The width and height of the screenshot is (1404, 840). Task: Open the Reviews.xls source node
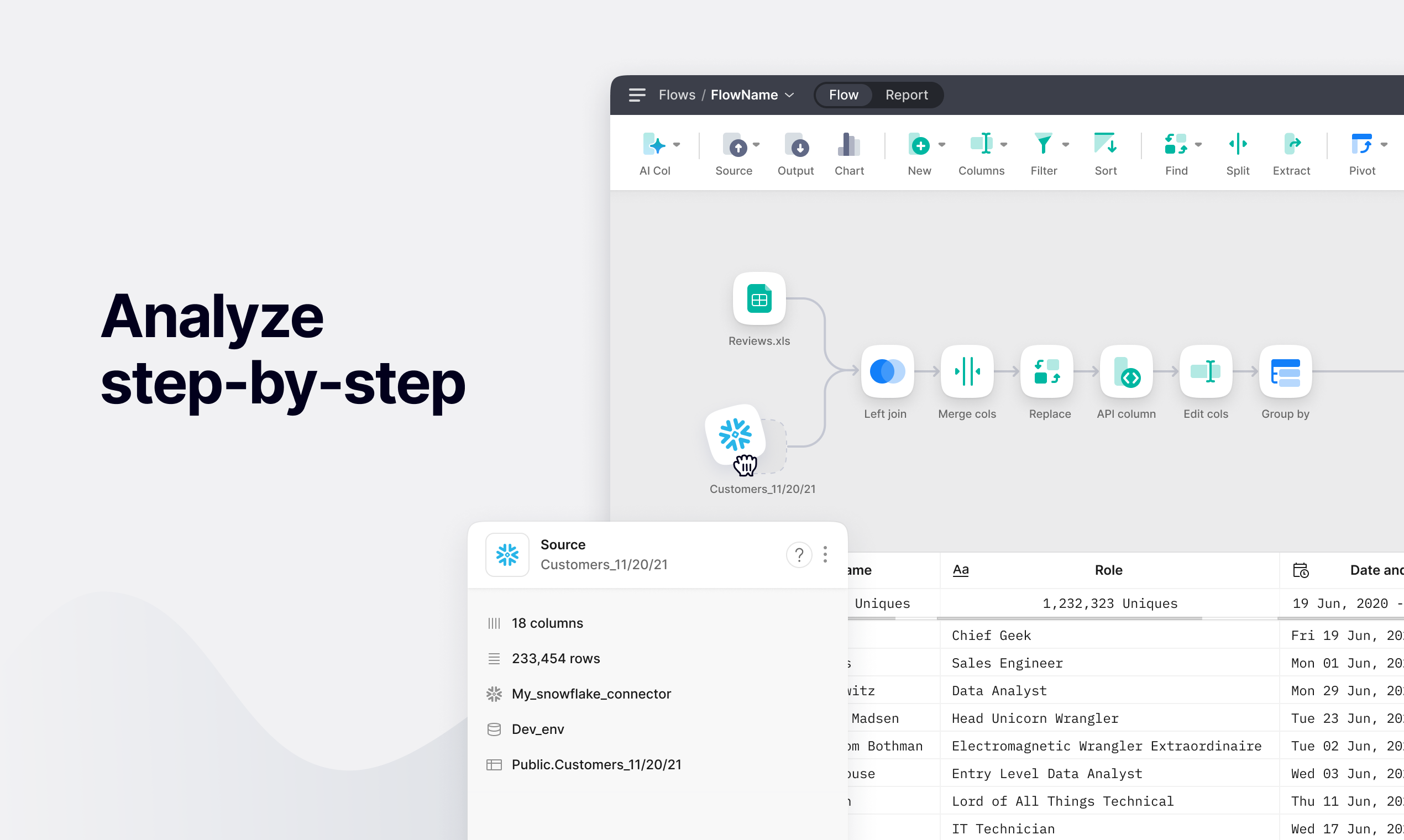click(758, 299)
